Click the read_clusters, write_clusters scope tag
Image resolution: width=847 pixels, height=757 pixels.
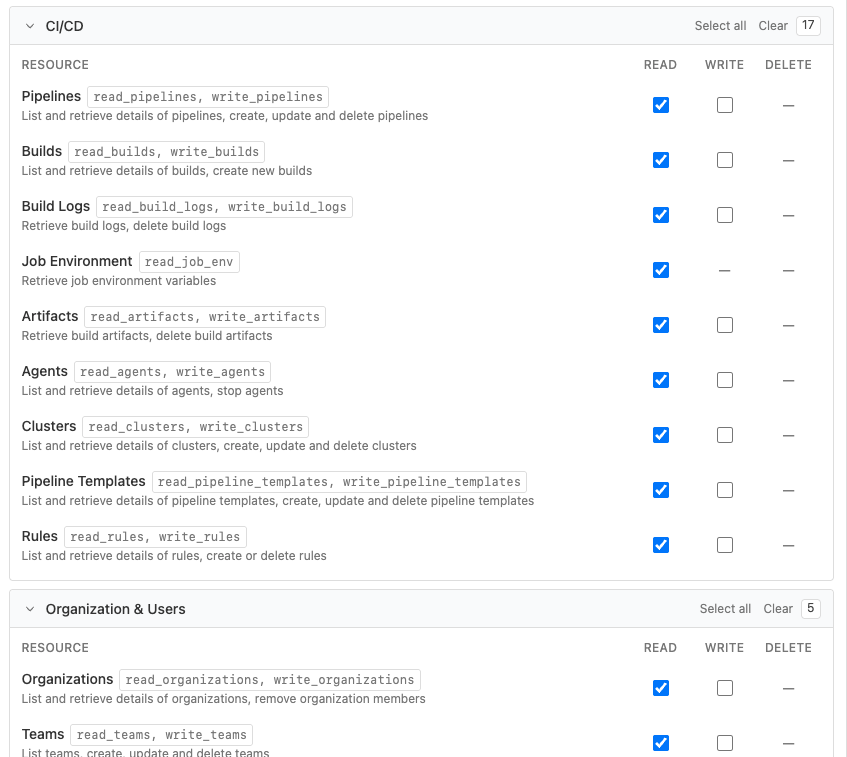click(196, 427)
